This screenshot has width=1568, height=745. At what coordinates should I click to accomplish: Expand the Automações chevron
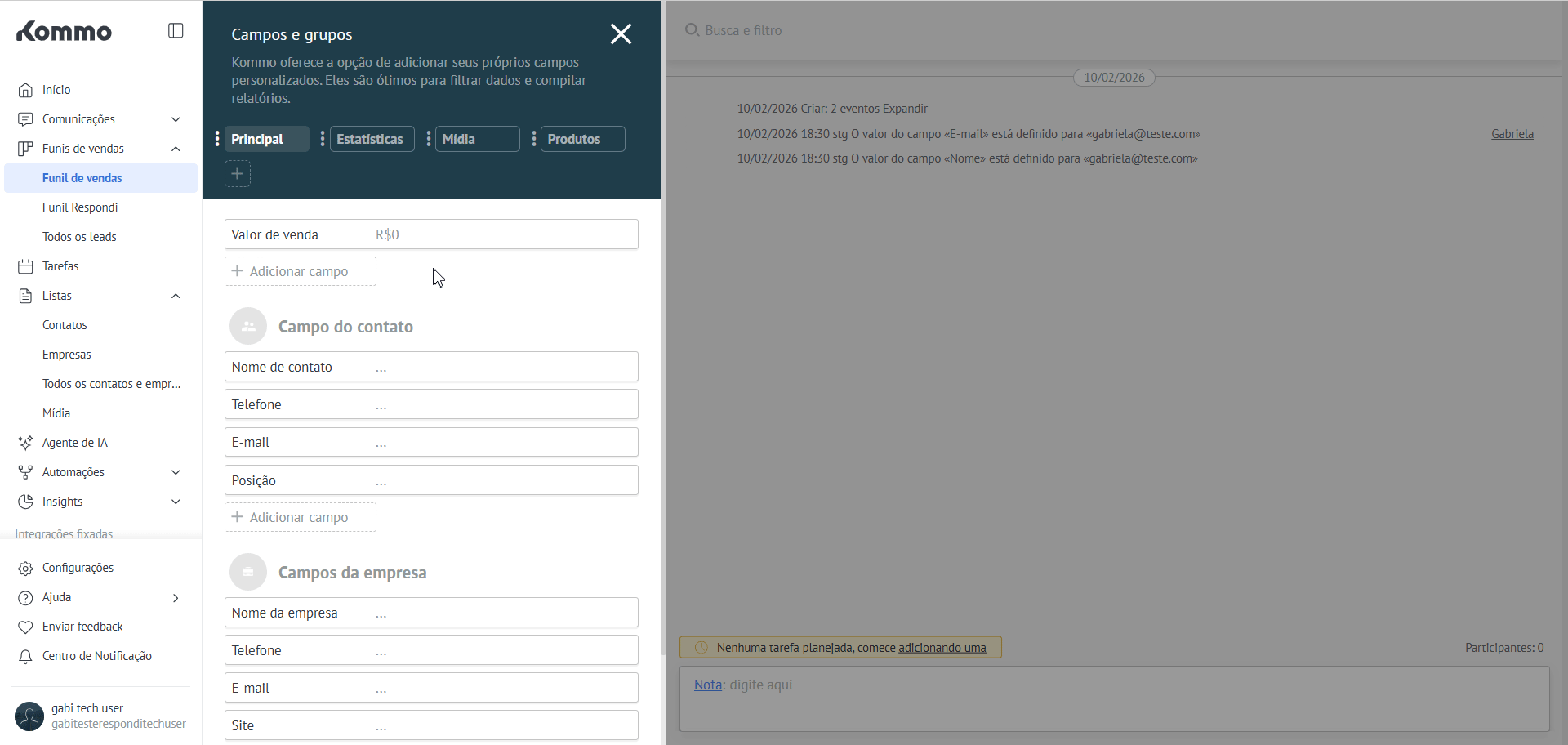click(x=176, y=472)
